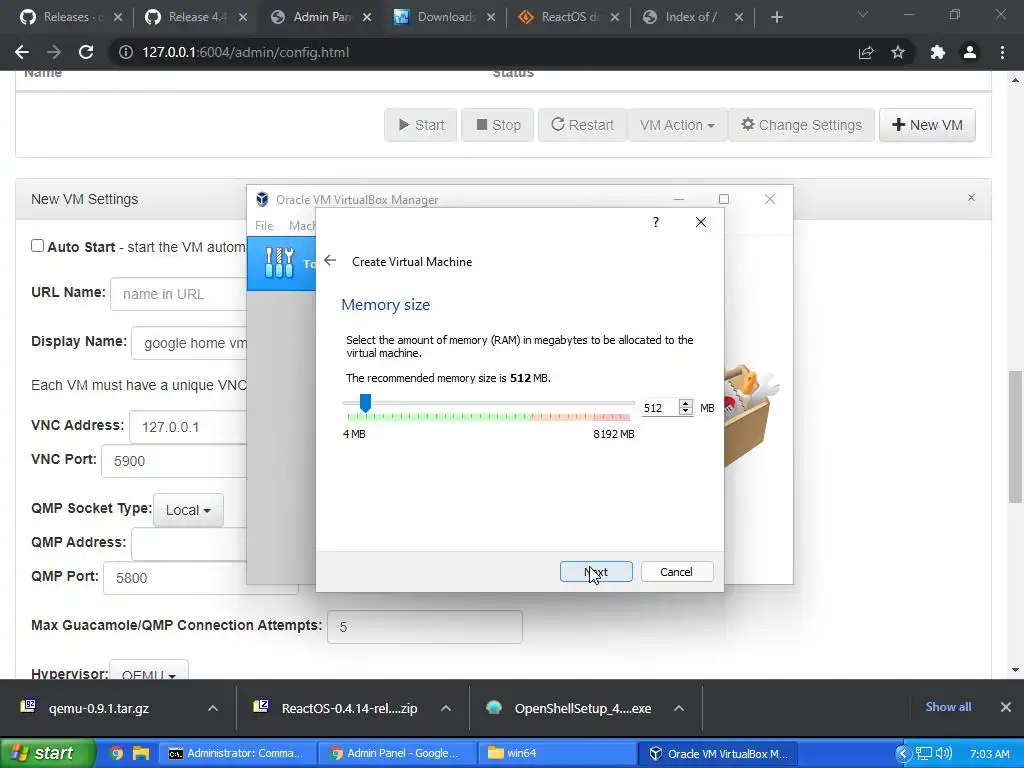
Task: Click the Restart VM button
Action: [582, 125]
